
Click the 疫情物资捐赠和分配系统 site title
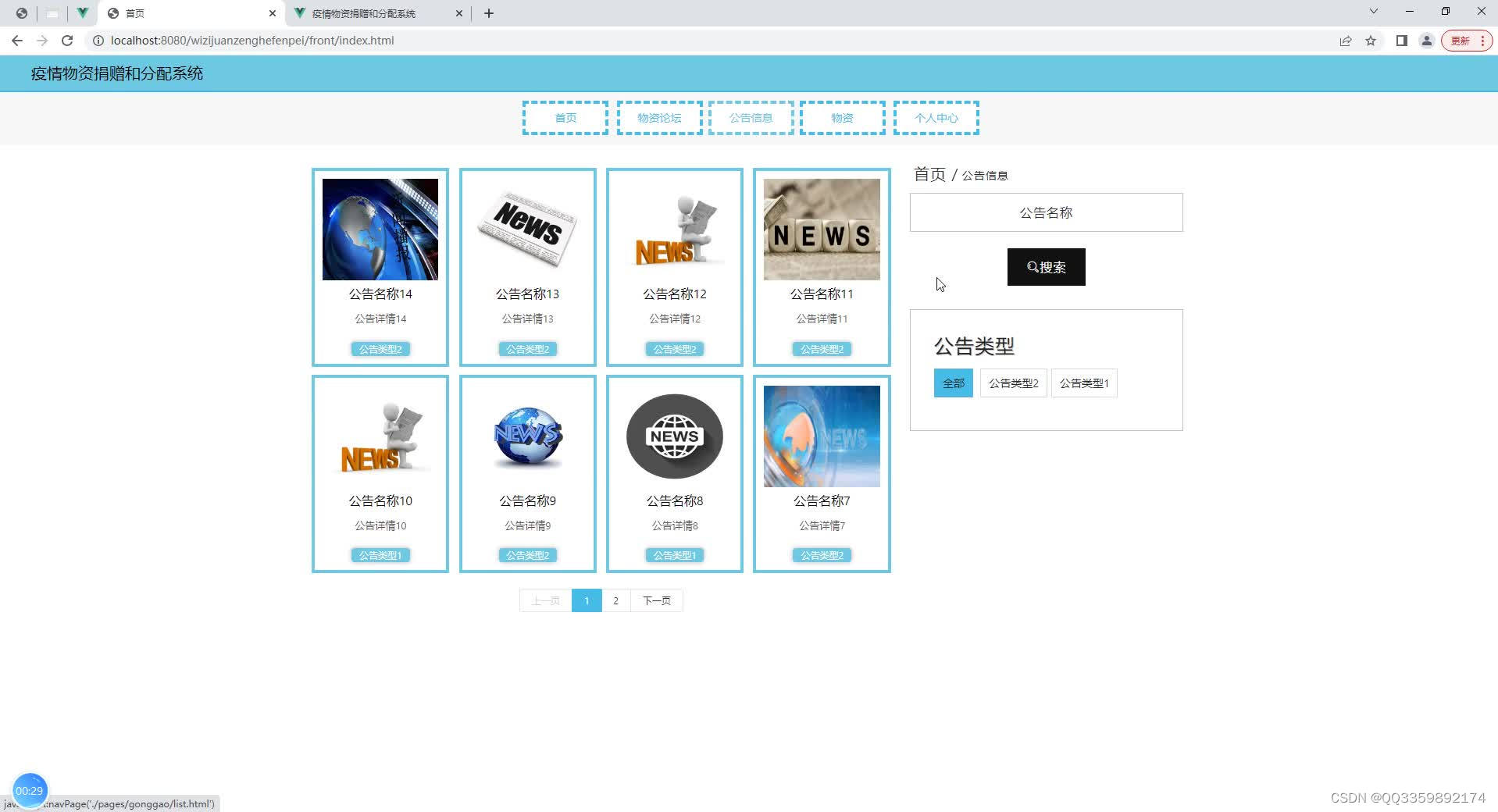(117, 73)
